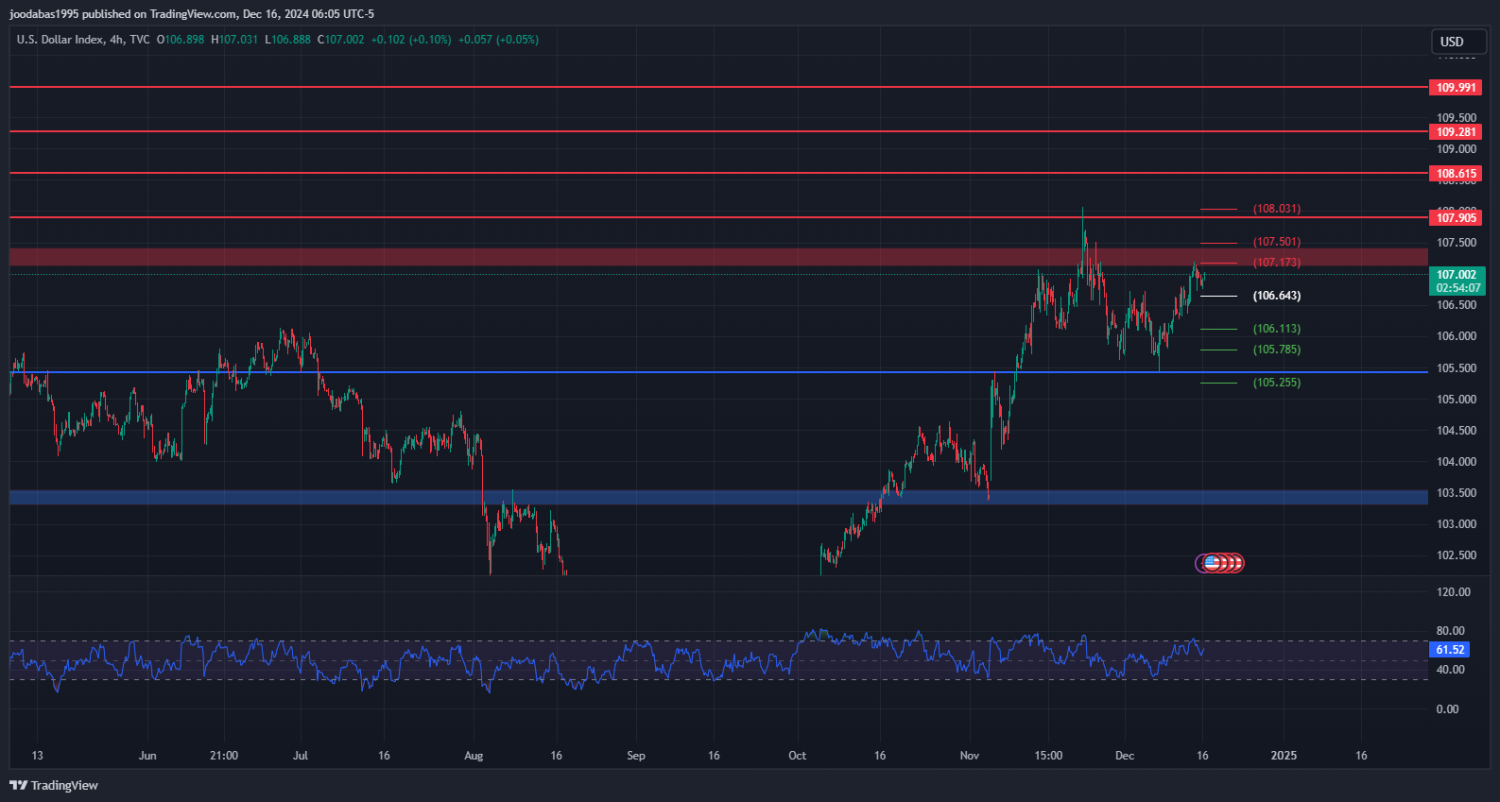Select the 107.905 red price label
The image size is (1500, 802).
[1456, 217]
